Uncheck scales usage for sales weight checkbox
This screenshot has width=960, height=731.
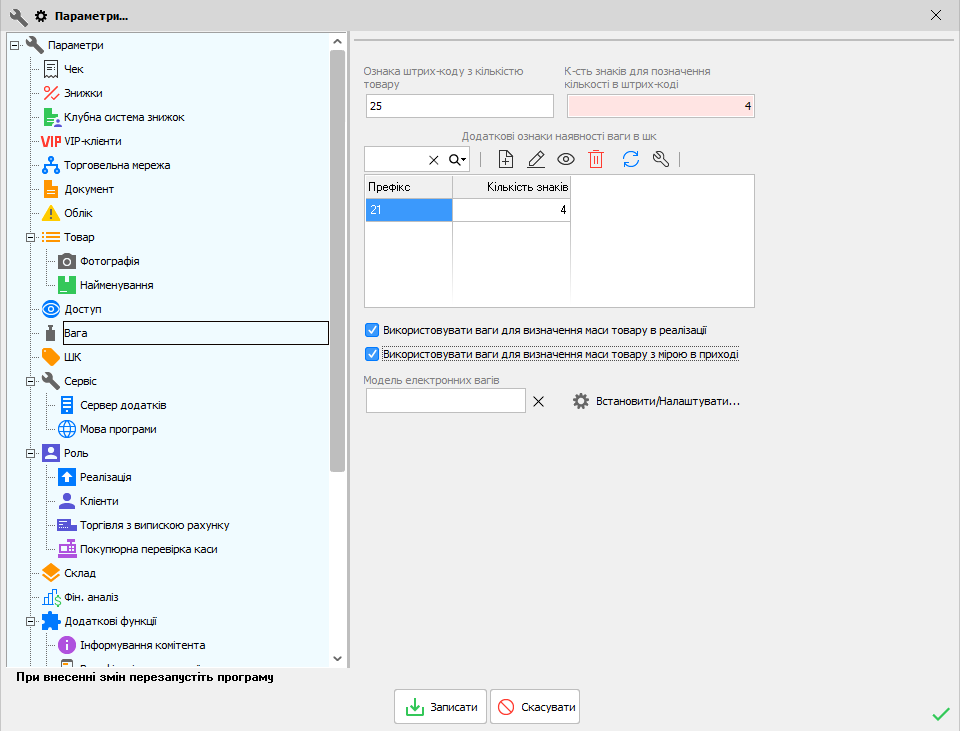[x=372, y=330]
